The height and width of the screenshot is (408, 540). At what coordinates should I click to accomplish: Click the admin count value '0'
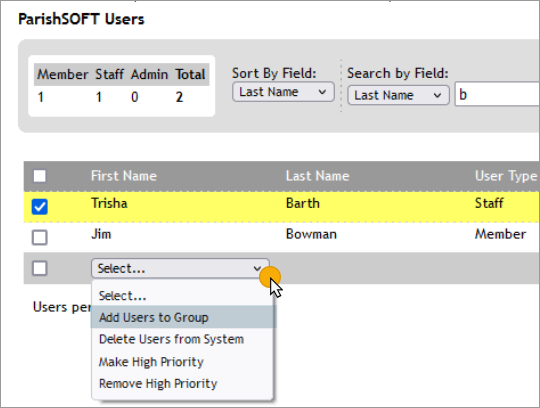coord(135,97)
